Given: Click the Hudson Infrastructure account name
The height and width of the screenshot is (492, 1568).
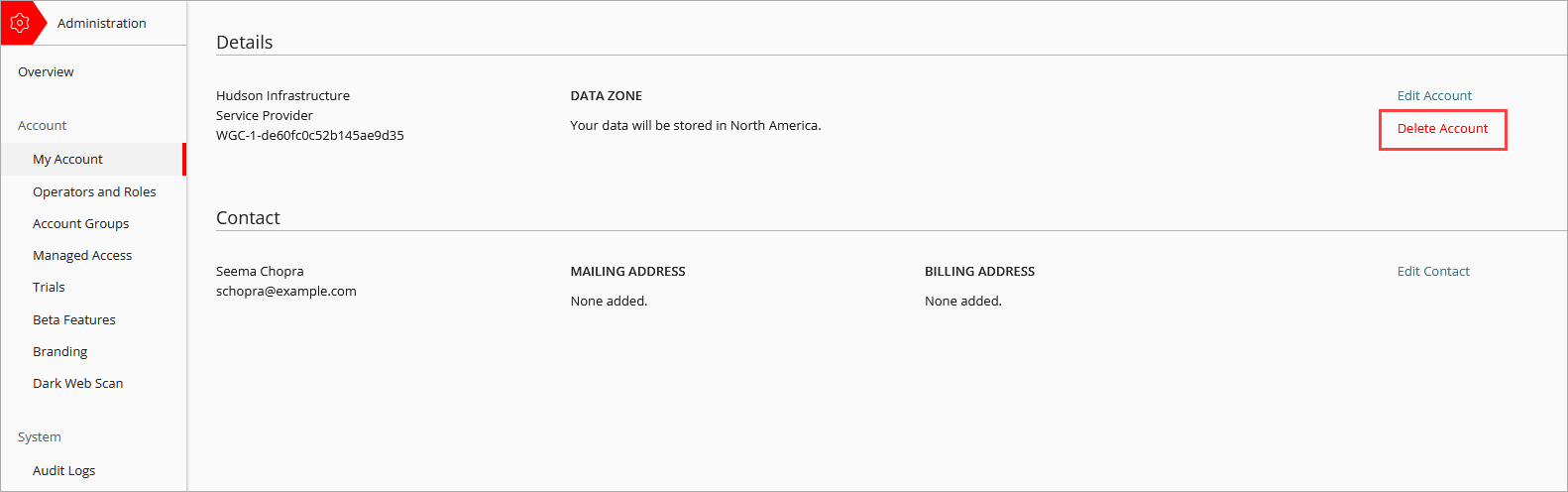Looking at the screenshot, I should 282,96.
